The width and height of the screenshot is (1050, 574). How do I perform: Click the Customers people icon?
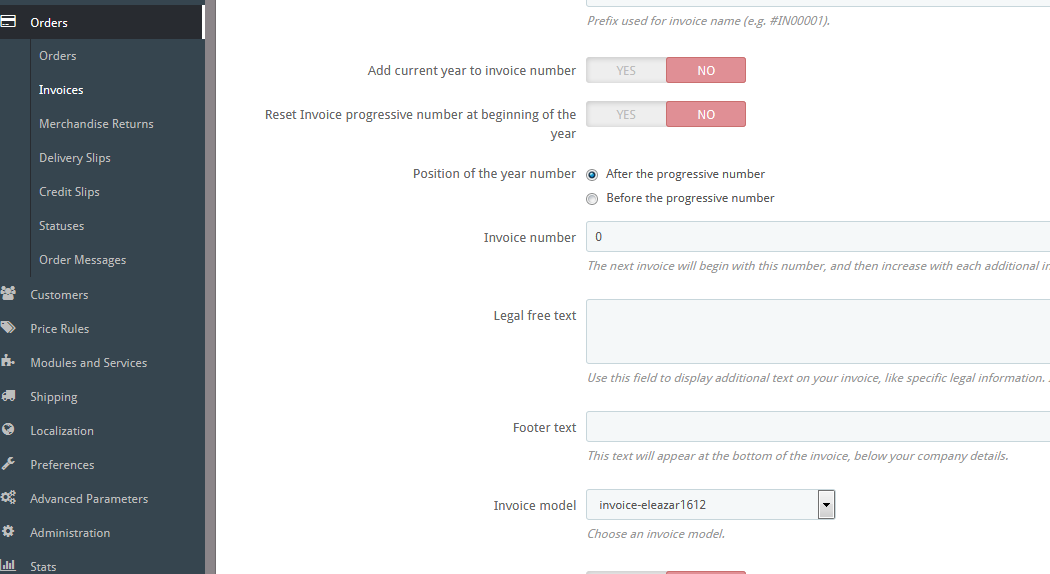[8, 294]
